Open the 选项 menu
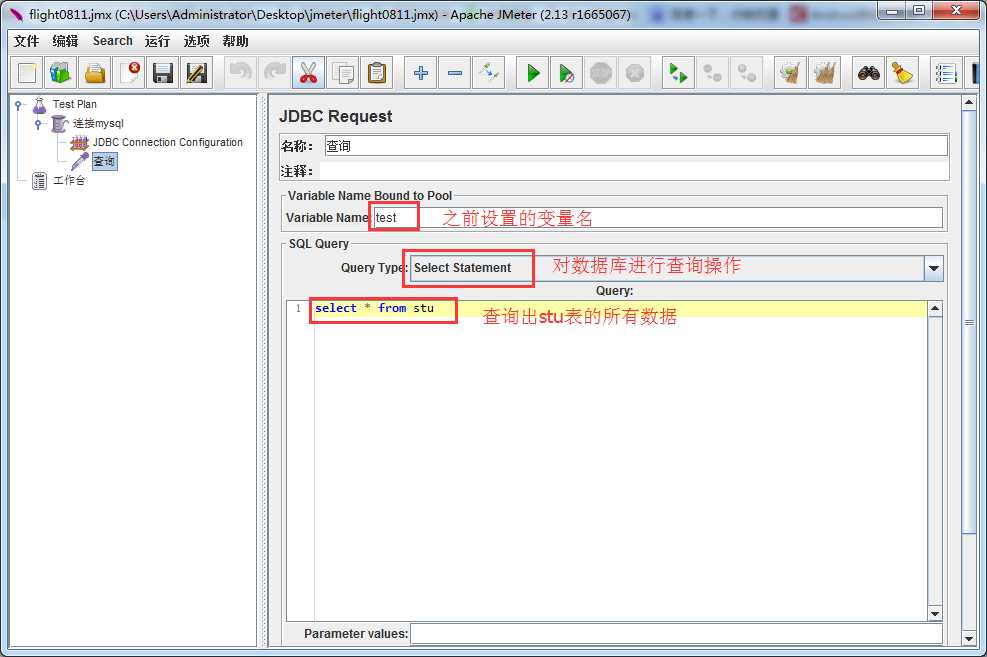The image size is (987, 657). click(196, 41)
